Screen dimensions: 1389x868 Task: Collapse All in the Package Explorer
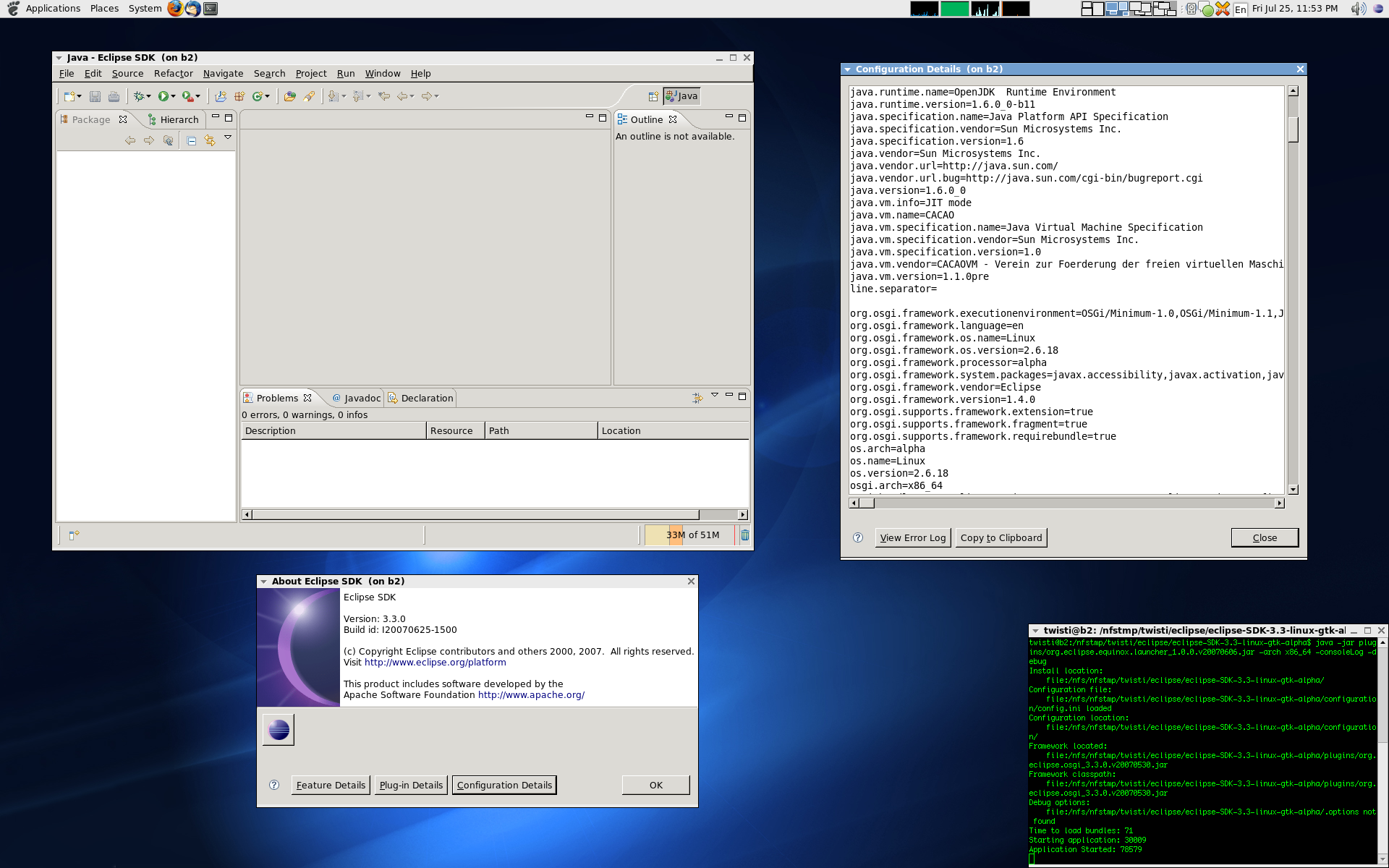(191, 140)
